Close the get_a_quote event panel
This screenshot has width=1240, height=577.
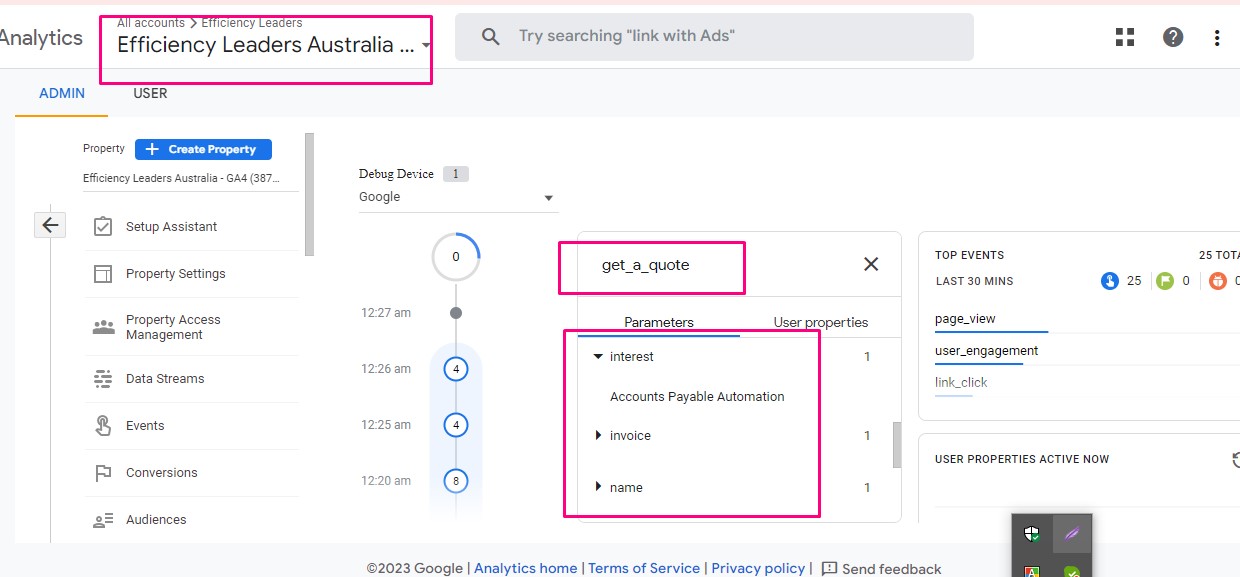point(871,264)
